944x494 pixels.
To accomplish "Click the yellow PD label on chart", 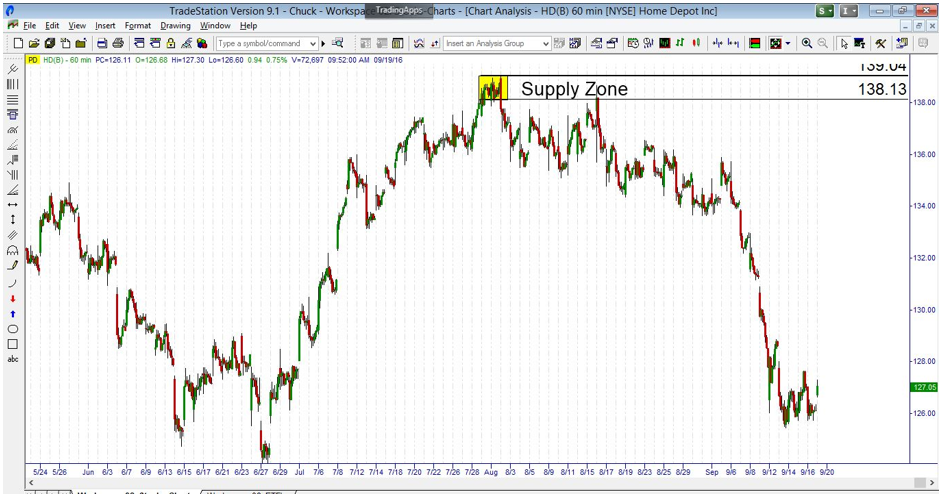I will coord(33,60).
